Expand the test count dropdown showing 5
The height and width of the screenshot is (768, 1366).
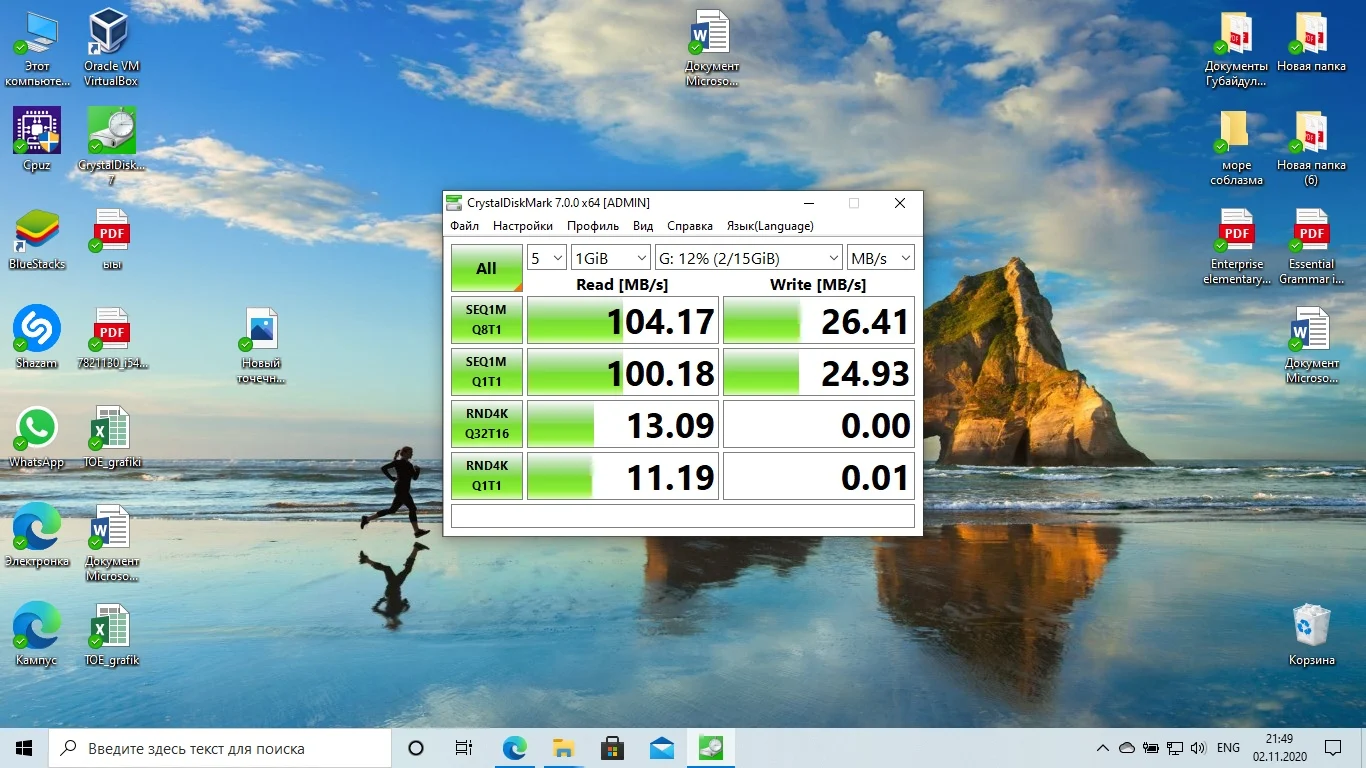tap(547, 258)
